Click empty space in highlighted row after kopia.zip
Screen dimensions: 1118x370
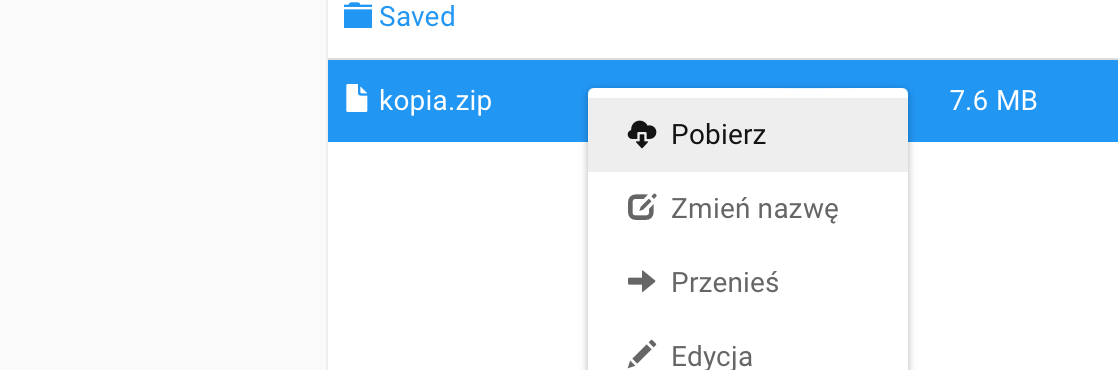539,101
